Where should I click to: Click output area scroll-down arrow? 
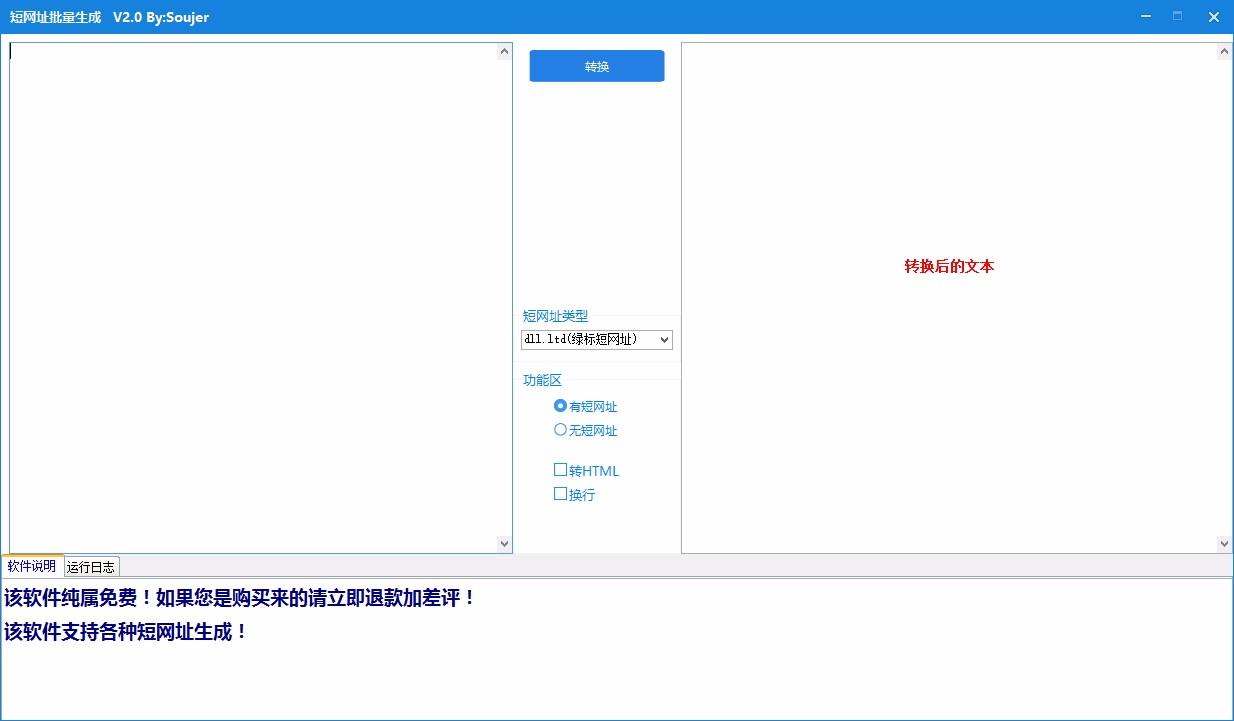(x=1224, y=543)
